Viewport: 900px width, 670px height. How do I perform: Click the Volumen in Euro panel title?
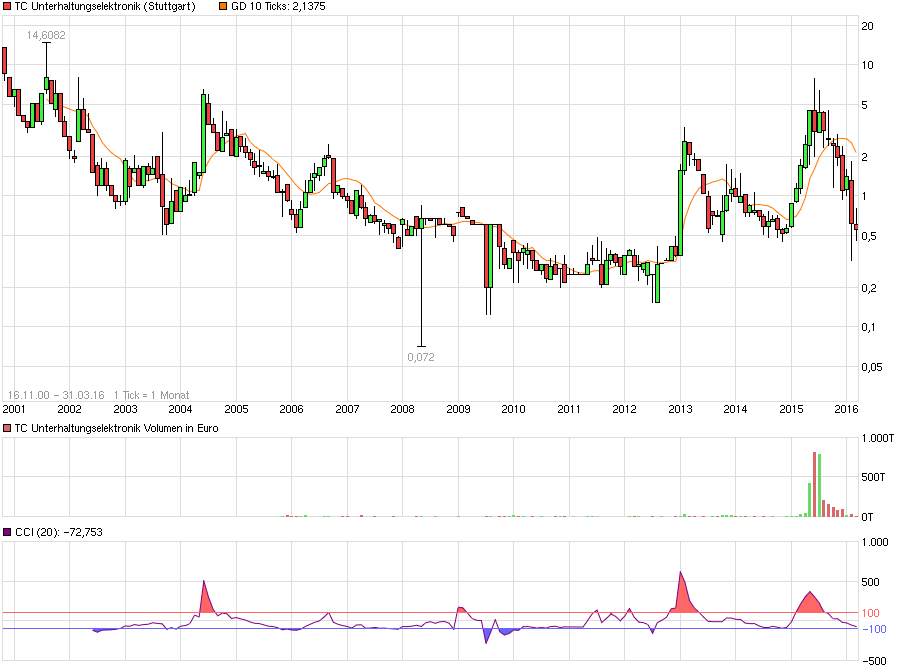(117, 428)
